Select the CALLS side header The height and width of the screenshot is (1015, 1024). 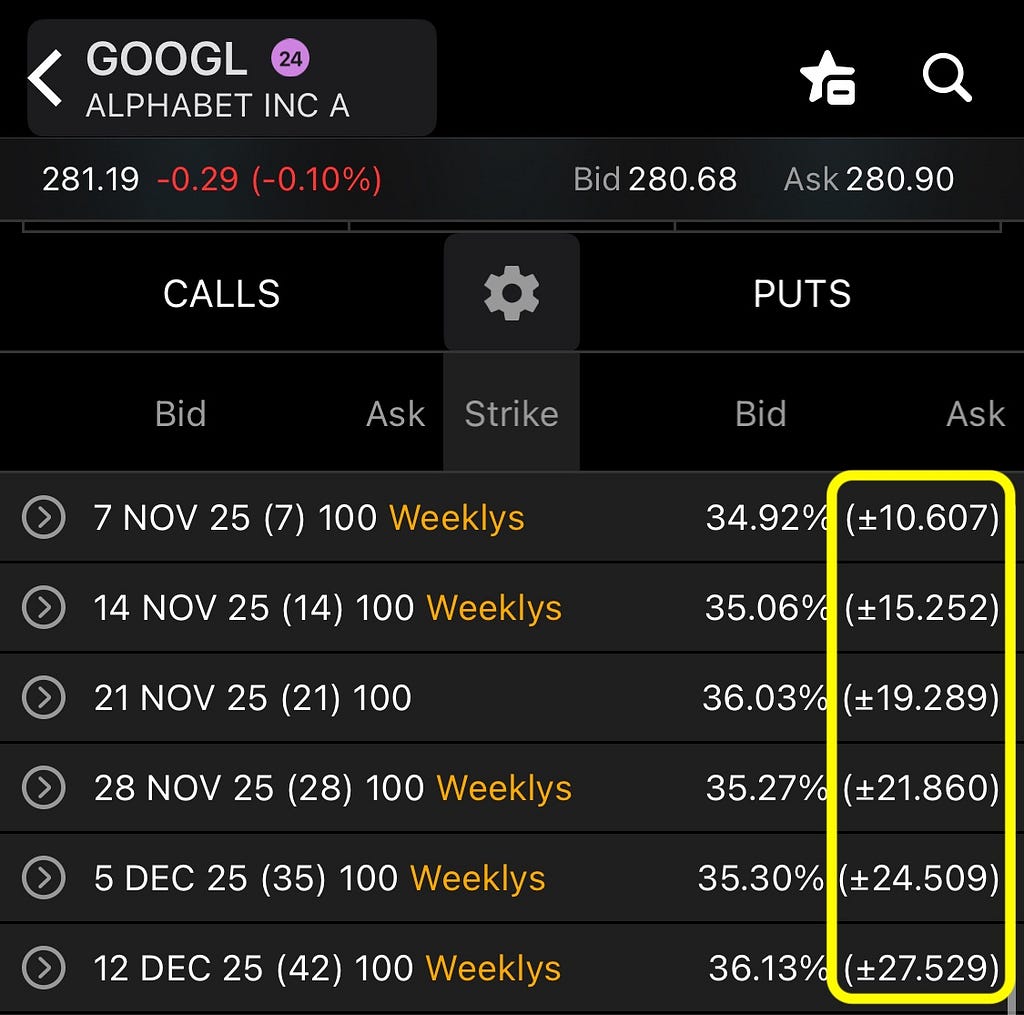coord(221,293)
